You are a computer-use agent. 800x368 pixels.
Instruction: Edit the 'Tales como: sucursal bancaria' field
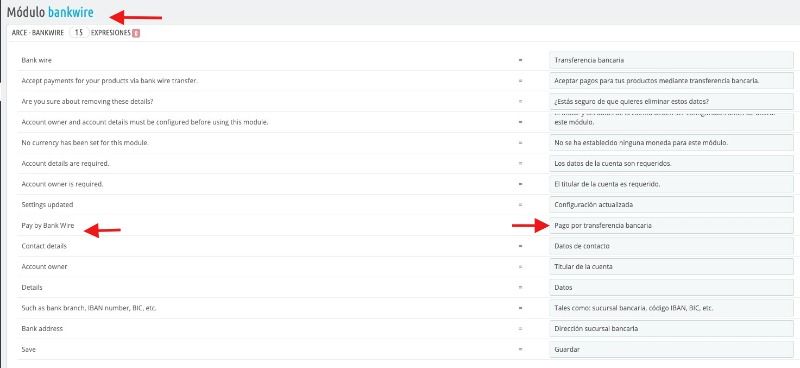(x=671, y=308)
